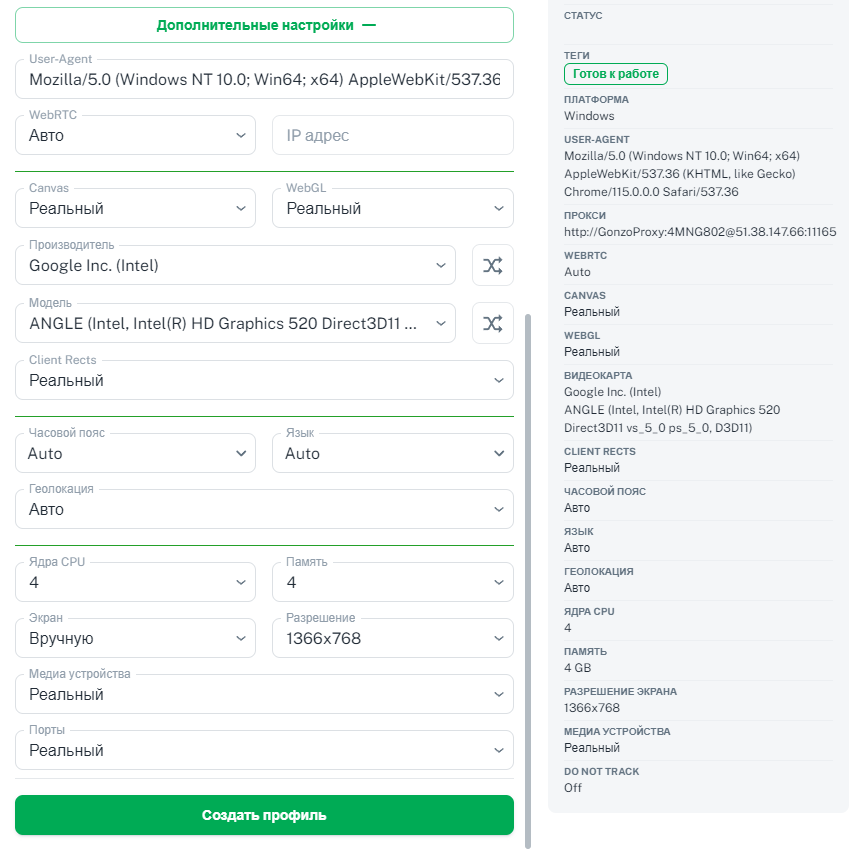Click the Windows platform value in summary

pos(589,116)
